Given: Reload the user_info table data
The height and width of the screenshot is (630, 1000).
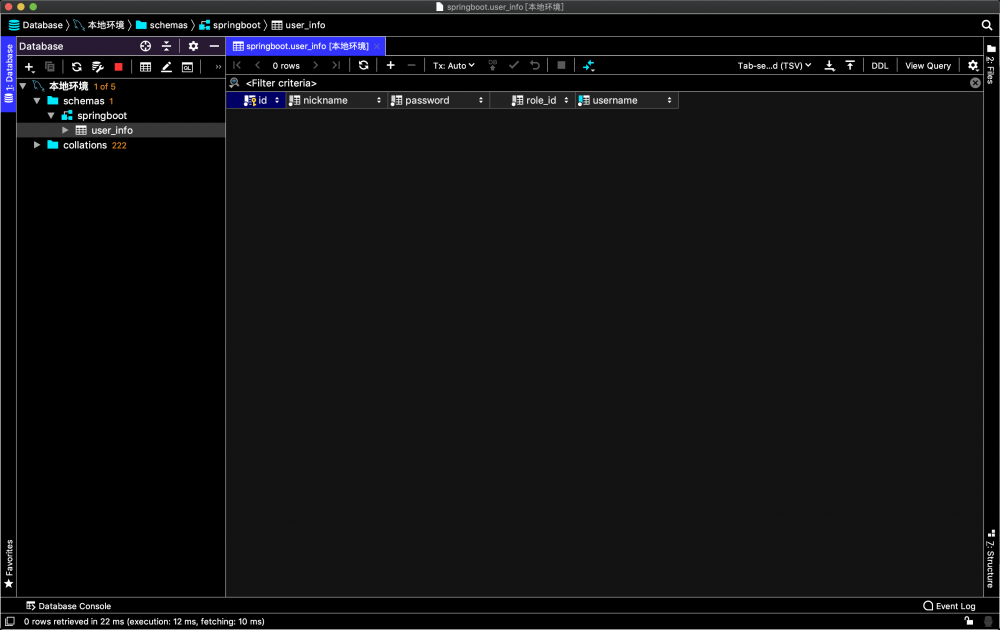Looking at the screenshot, I should tap(364, 65).
